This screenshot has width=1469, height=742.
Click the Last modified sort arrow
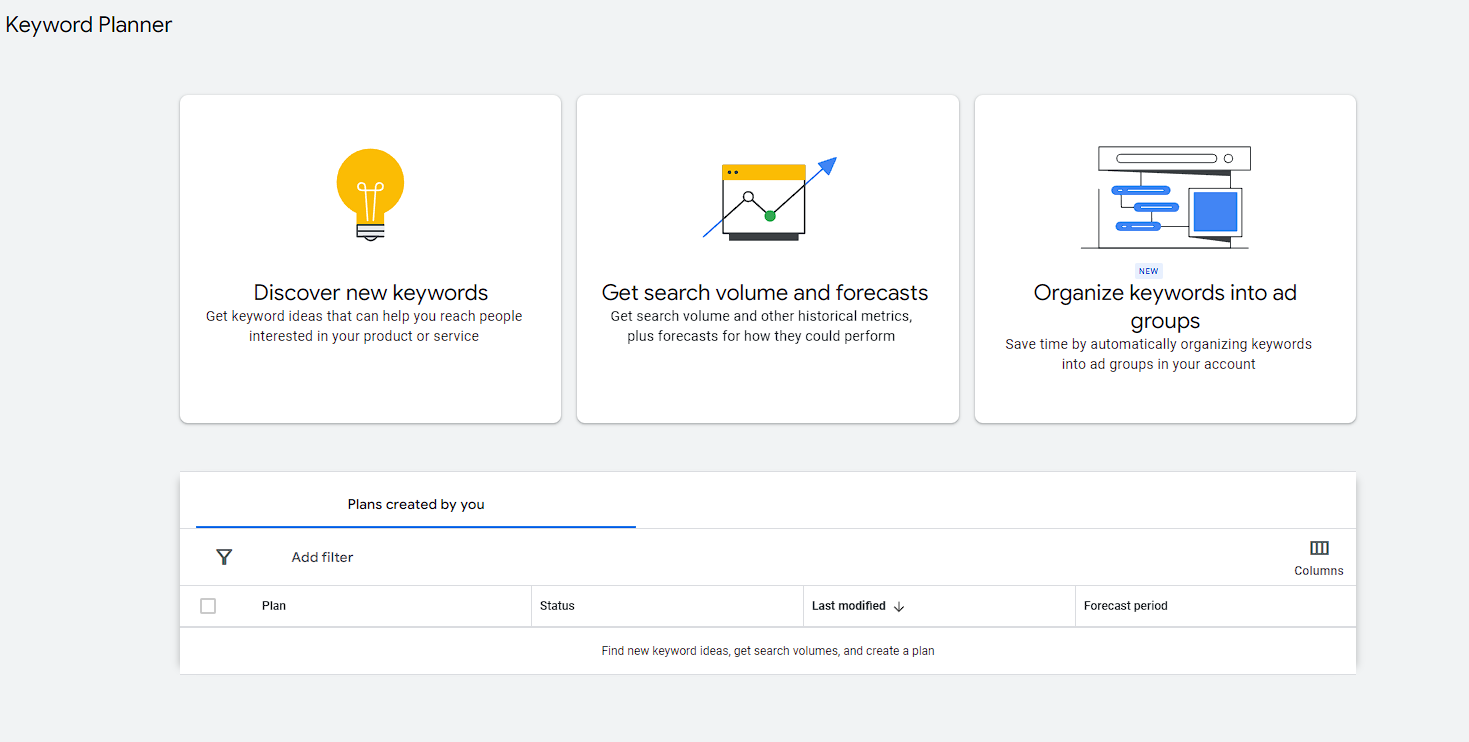point(901,606)
